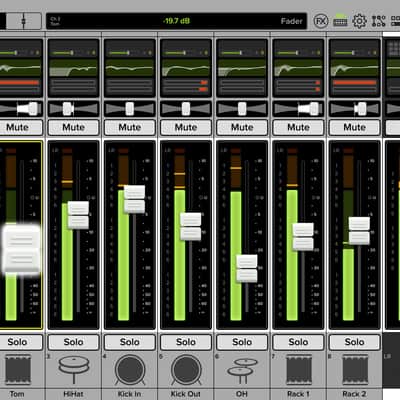Click the Tom drum channel icon
This screenshot has height=400, width=400.
tap(17, 369)
